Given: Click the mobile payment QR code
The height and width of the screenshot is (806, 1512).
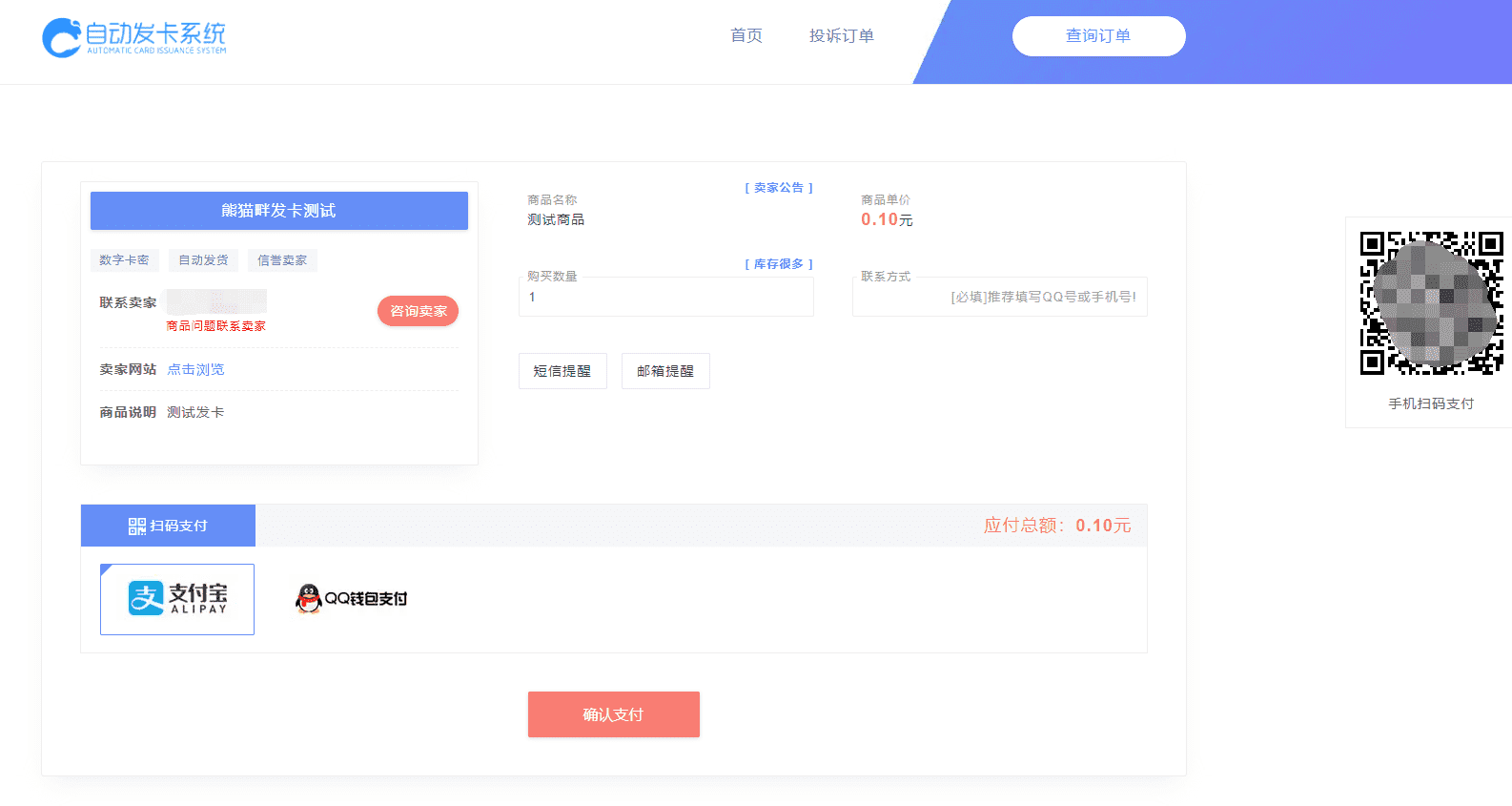Looking at the screenshot, I should coord(1431,303).
